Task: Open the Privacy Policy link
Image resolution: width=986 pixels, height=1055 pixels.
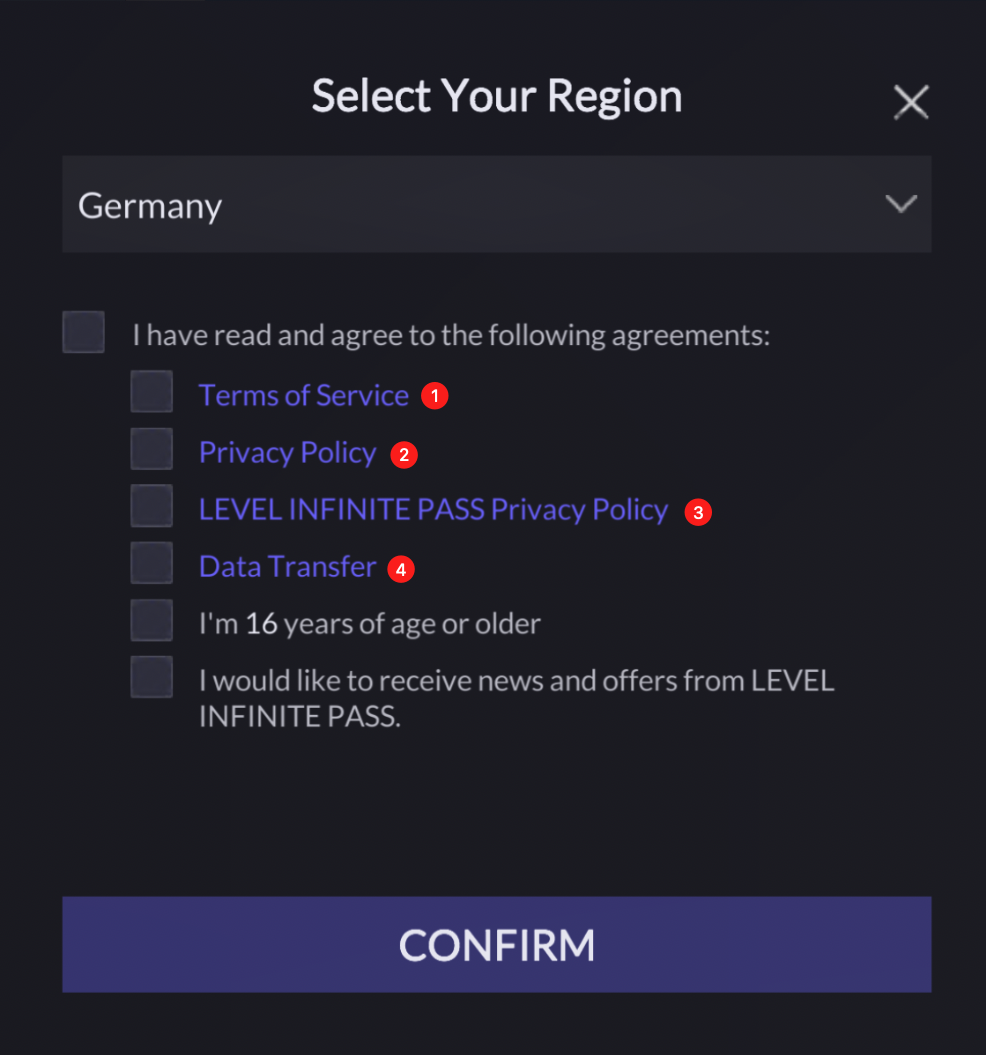Action: point(287,452)
